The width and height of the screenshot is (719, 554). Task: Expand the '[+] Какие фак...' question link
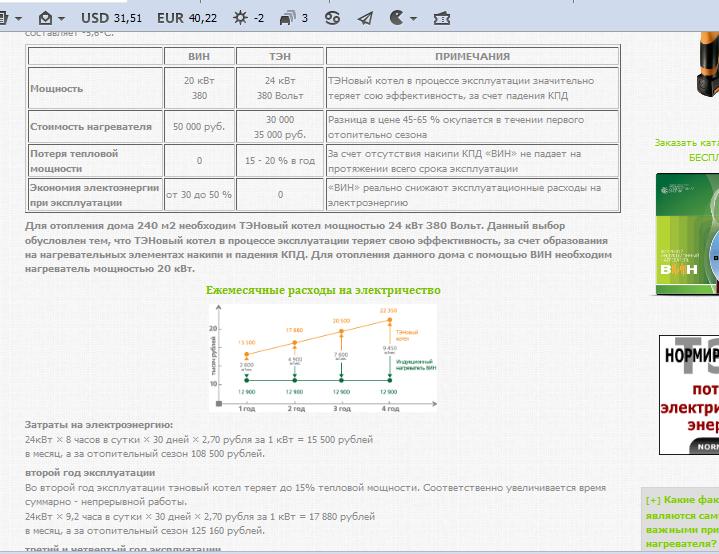pos(682,521)
